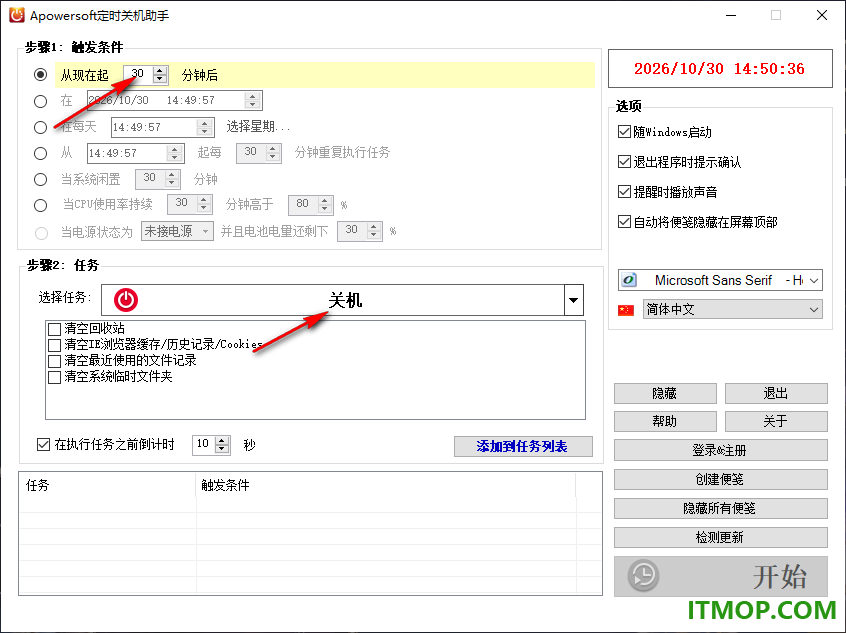This screenshot has height=633, width=846.
Task: Toggle 退出程序时提示确认 checkbox
Action: (624, 161)
